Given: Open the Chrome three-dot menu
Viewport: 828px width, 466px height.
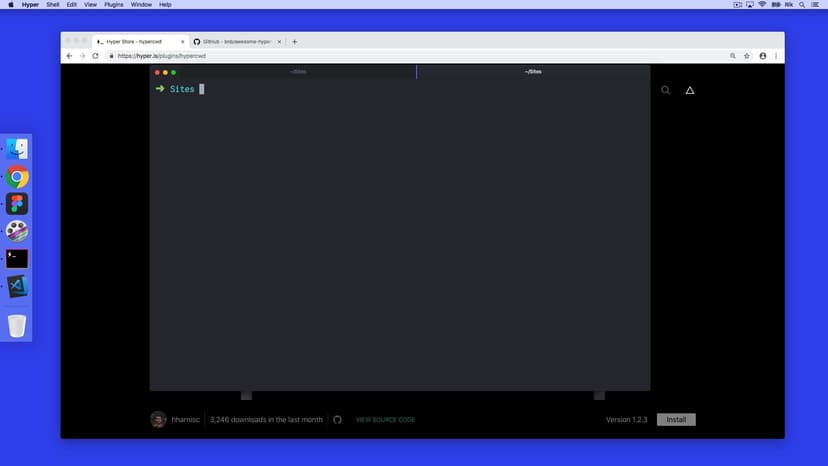Looking at the screenshot, I should coord(775,56).
